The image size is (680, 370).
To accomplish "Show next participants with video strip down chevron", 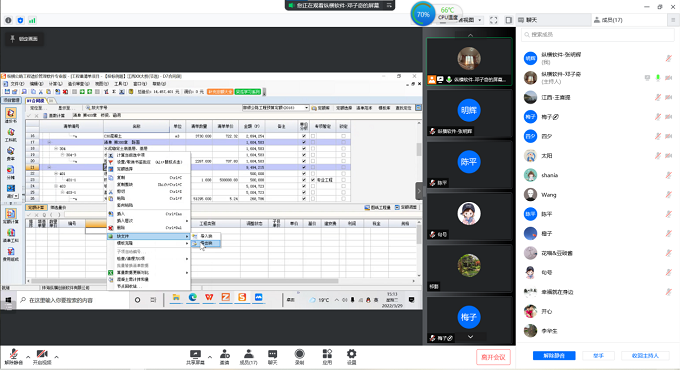I will pos(470,337).
